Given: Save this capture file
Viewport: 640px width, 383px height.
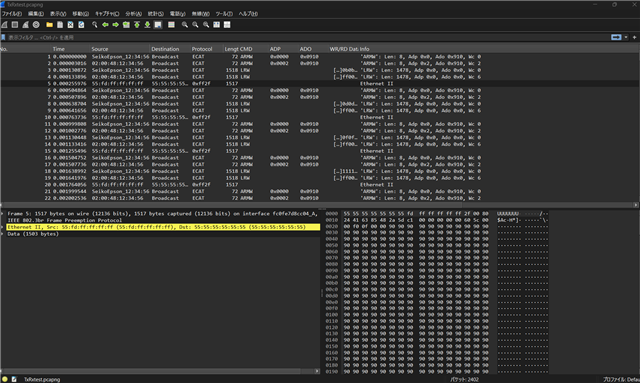Looking at the screenshot, I should [60, 25].
